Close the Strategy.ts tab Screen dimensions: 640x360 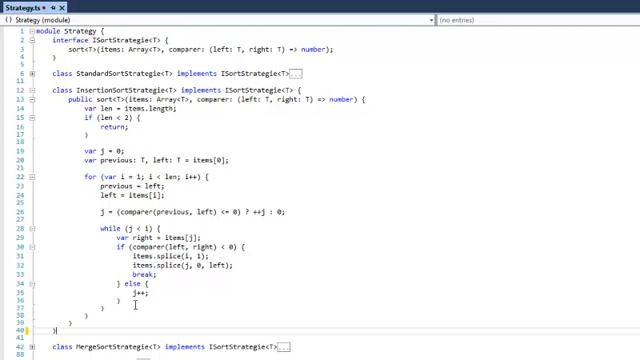pyautogui.click(x=62, y=8)
